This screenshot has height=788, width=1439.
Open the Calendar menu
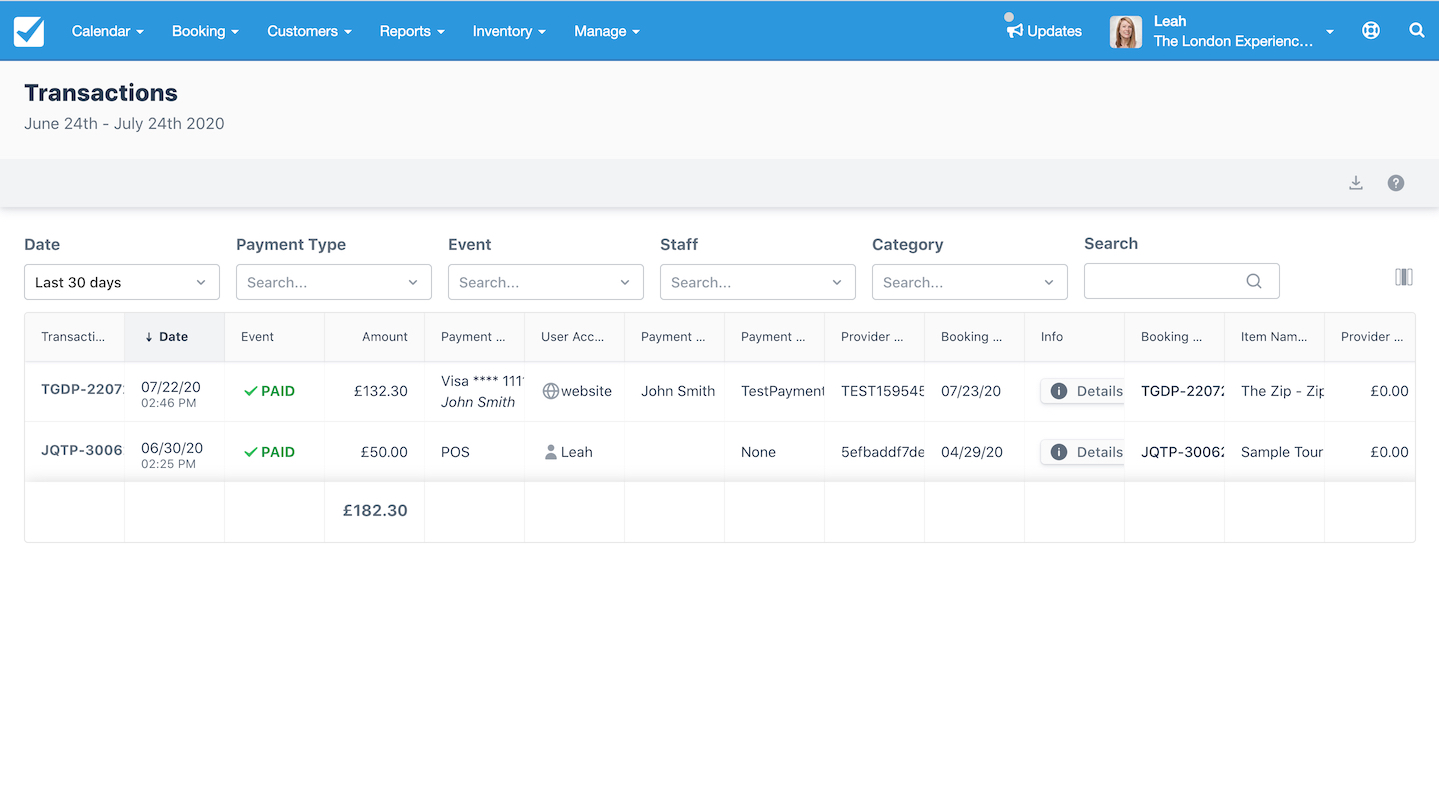coord(108,31)
